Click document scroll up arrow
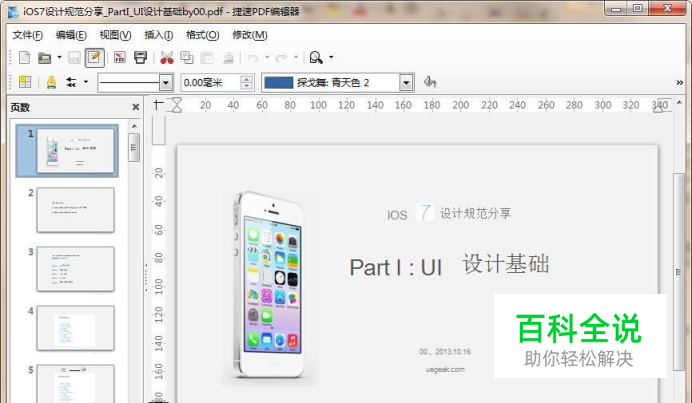 (679, 102)
